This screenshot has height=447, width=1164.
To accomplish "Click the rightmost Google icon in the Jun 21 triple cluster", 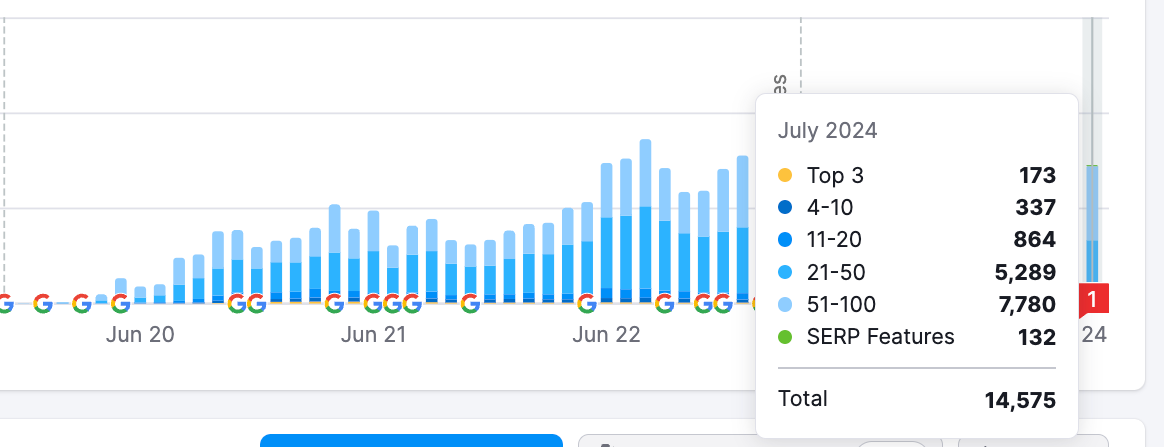I will pos(411,303).
